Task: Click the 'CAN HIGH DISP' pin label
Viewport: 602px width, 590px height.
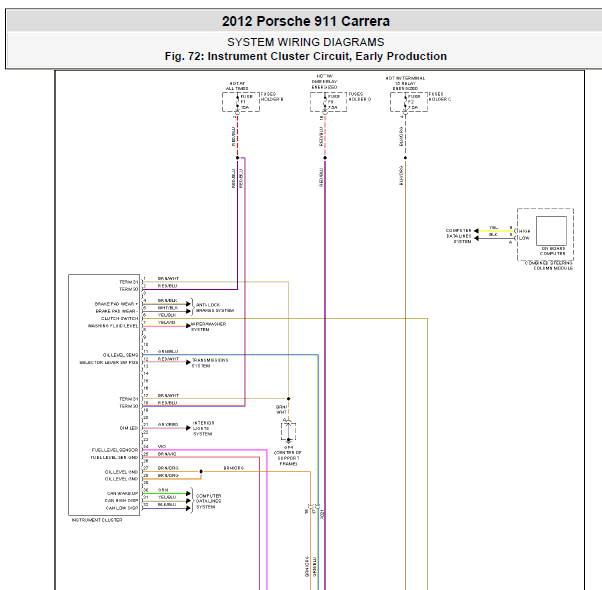Action: coord(121,501)
